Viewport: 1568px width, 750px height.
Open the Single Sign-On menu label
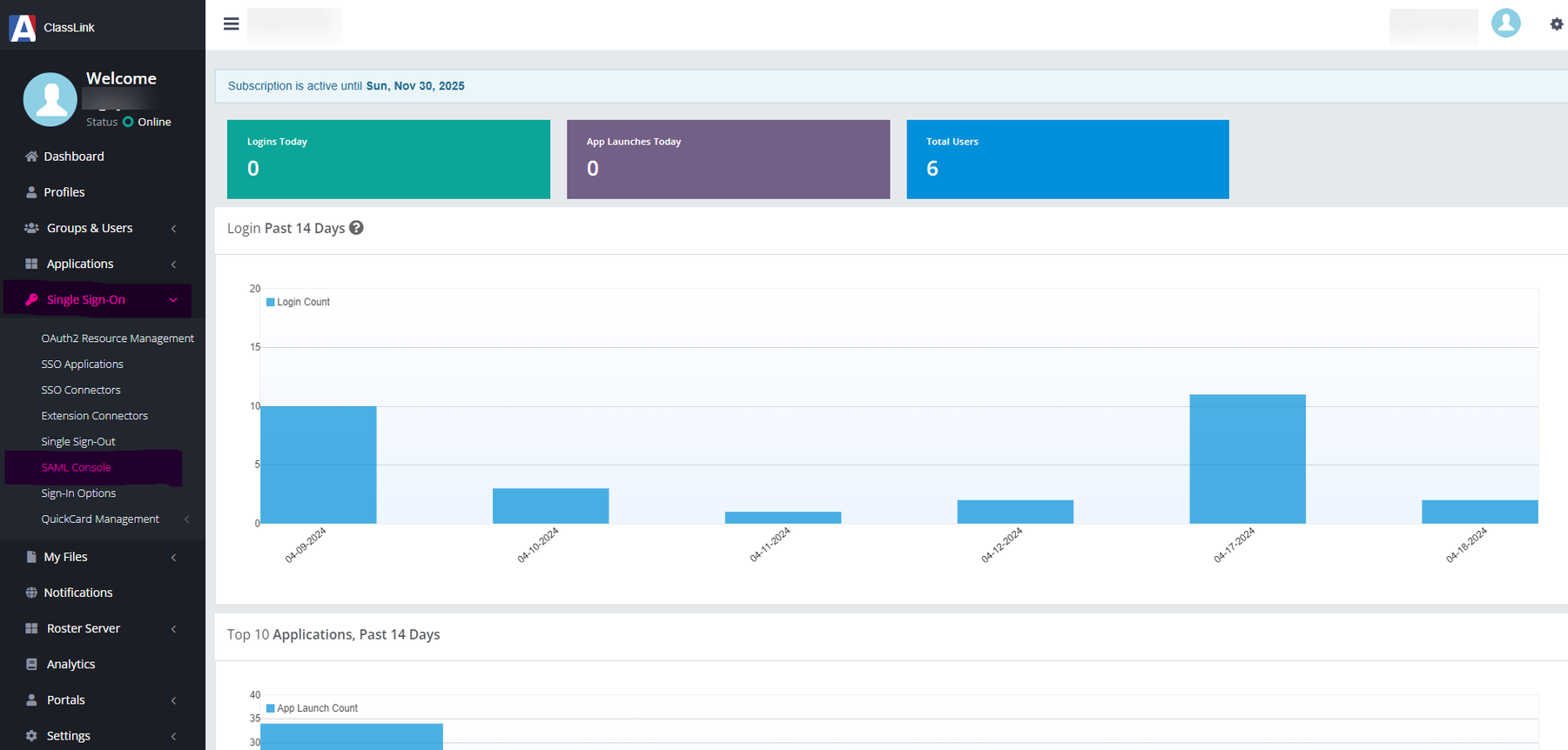tap(86, 299)
